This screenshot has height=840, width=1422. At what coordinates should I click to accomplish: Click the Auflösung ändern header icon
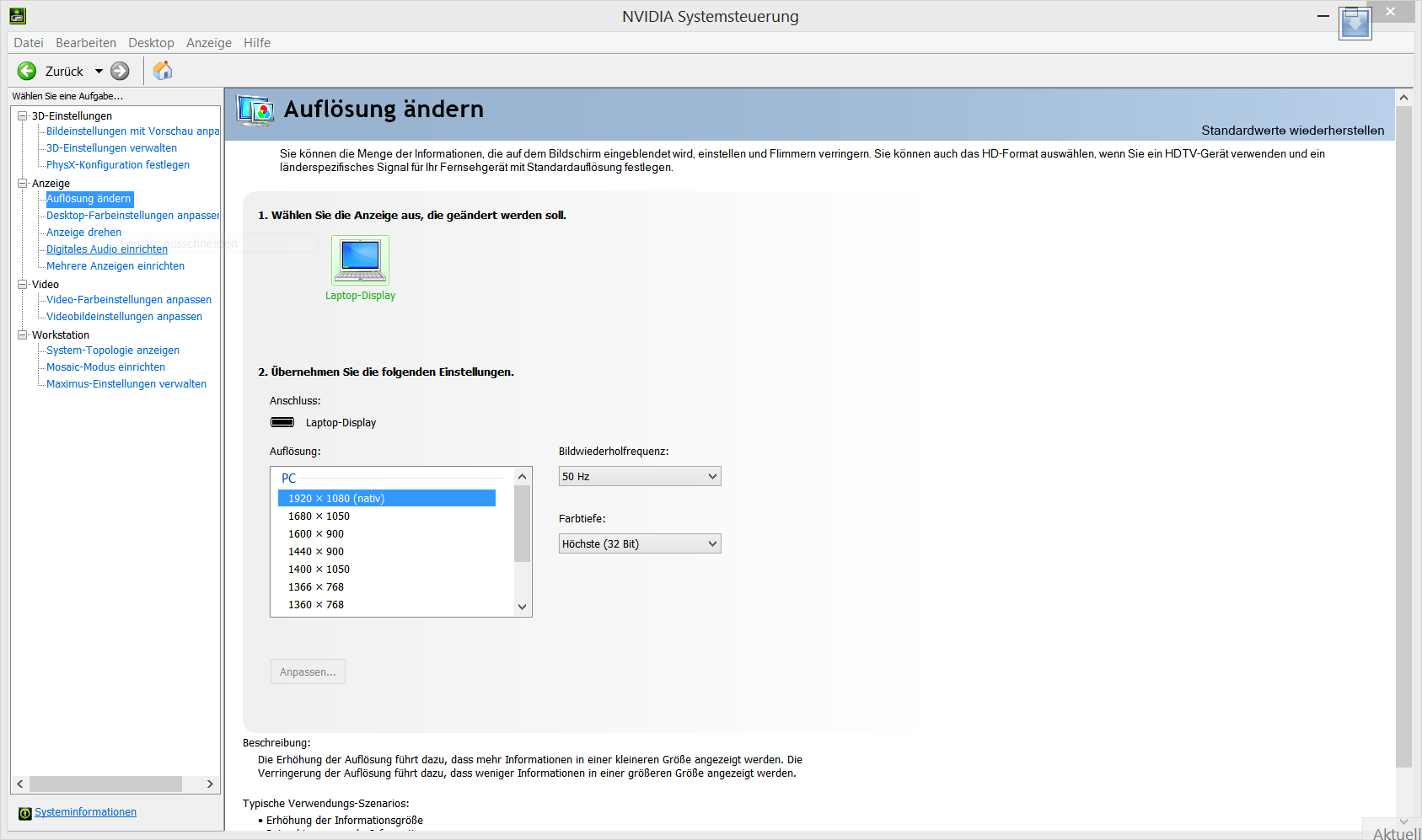pos(255,110)
